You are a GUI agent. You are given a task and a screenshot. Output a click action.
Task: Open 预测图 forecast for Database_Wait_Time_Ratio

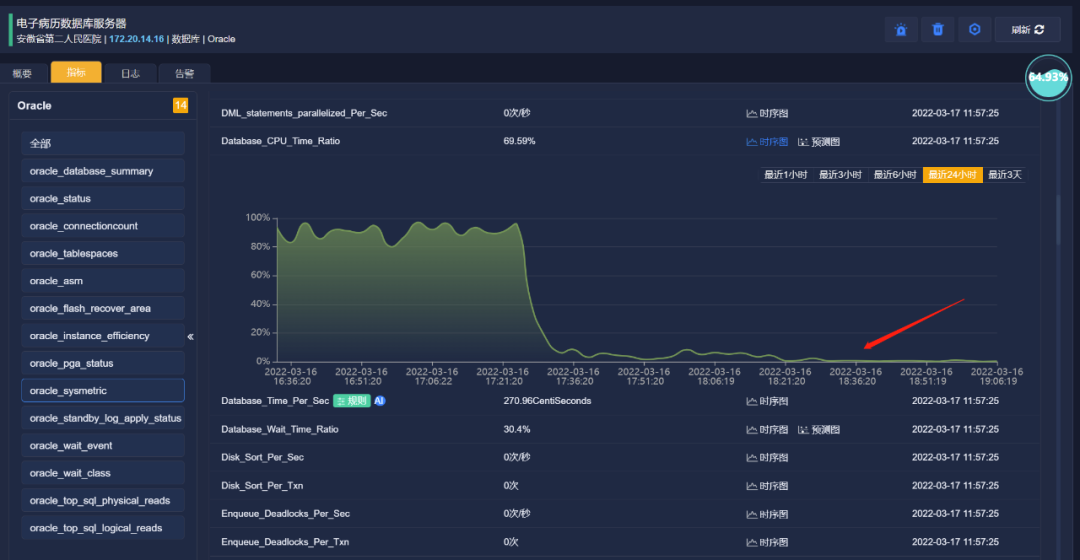coord(819,430)
